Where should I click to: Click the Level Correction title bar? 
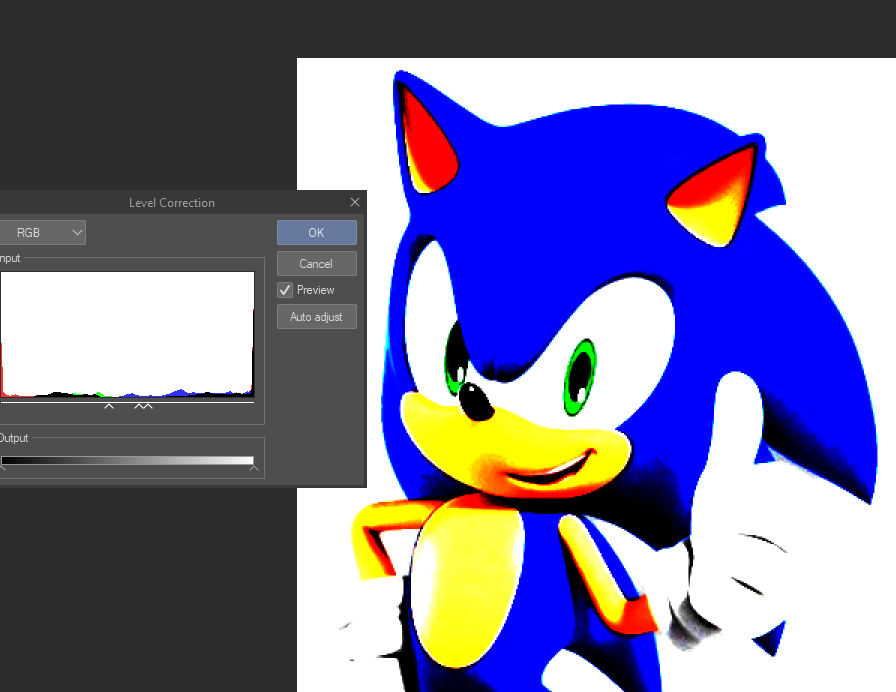tap(171, 203)
